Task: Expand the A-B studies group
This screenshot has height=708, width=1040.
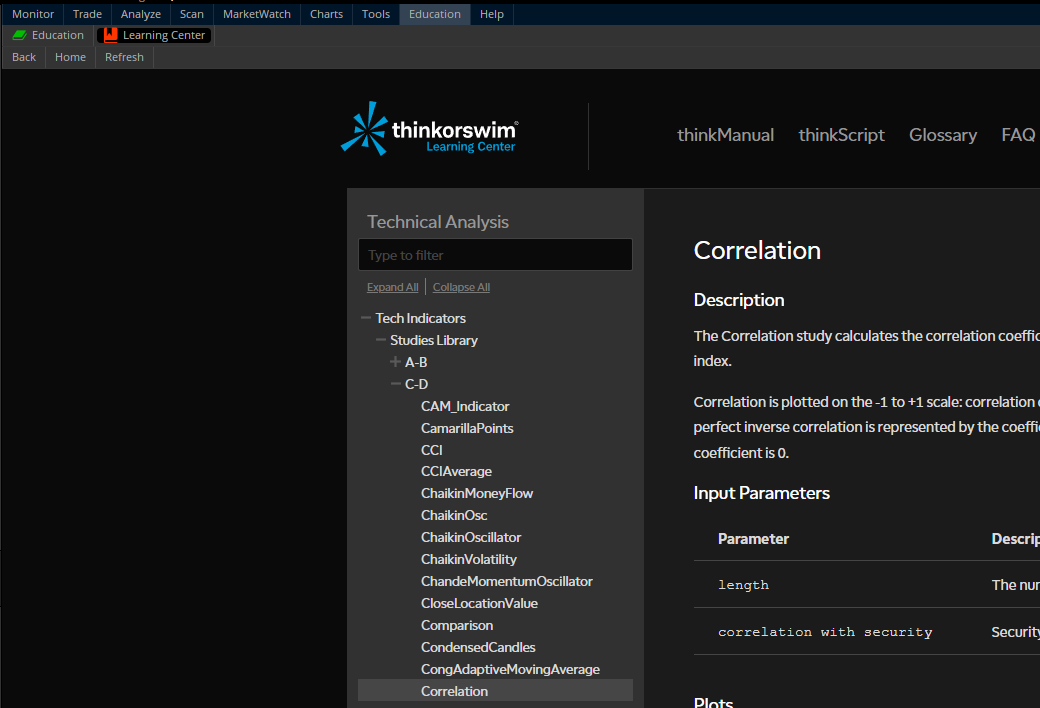Action: click(x=396, y=362)
